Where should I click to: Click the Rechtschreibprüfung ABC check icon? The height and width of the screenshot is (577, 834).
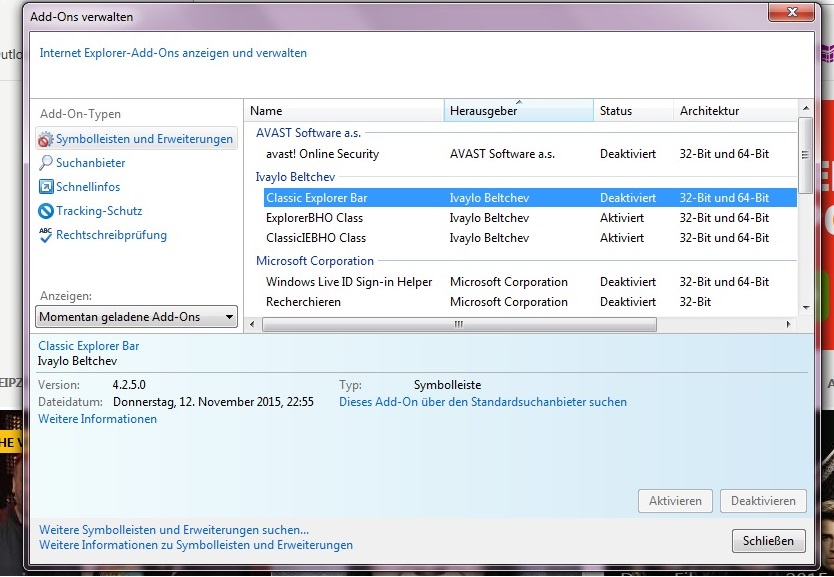pyautogui.click(x=46, y=235)
